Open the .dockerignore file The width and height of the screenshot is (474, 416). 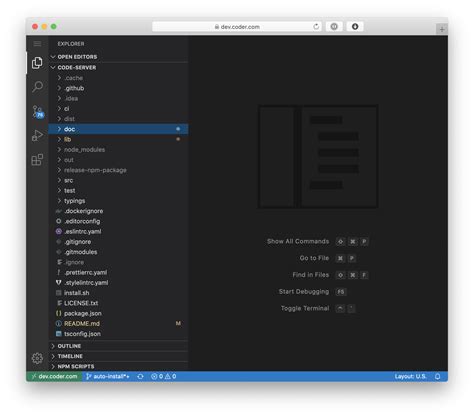[x=119, y=211]
